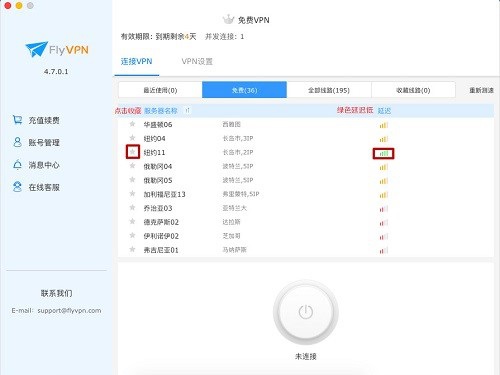Favorite the 纽约11 server with its star
The width and height of the screenshot is (500, 375).
coord(133,152)
